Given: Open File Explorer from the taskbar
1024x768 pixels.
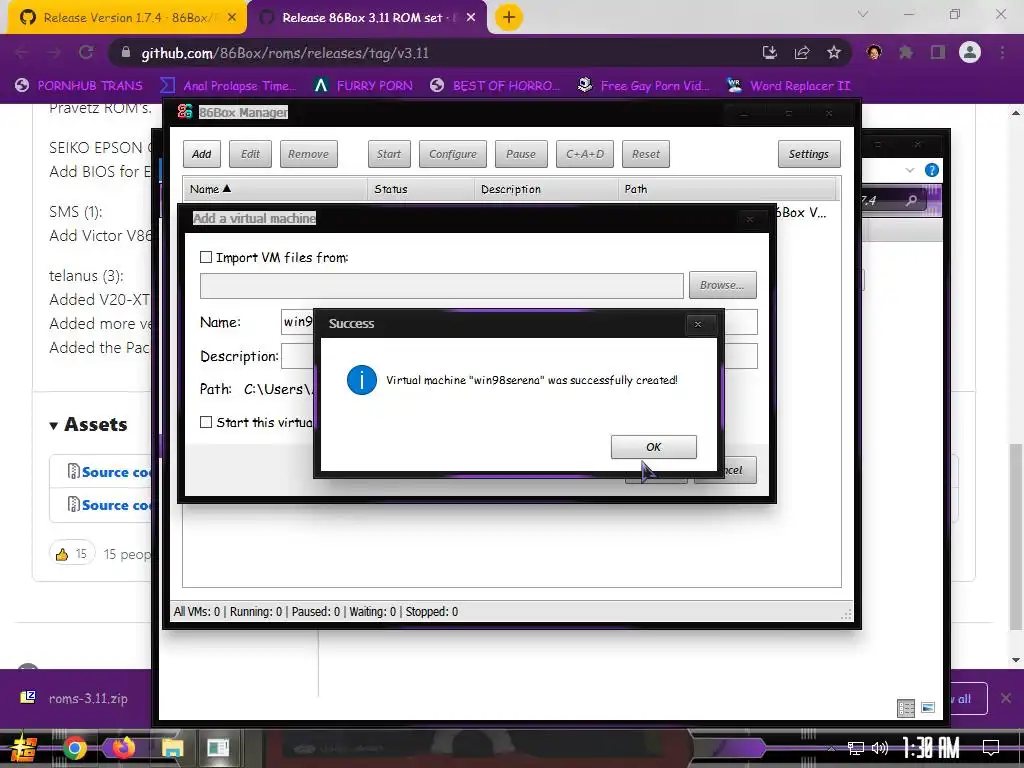Looking at the screenshot, I should coord(172,748).
